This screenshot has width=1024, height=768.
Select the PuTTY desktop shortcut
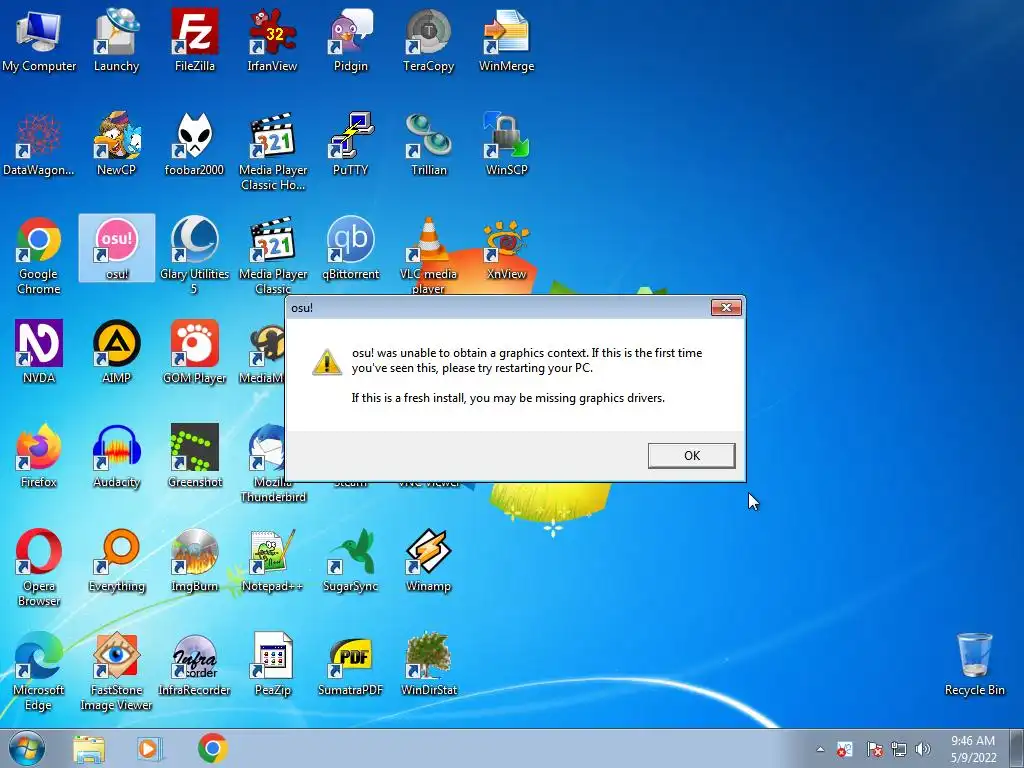point(351,144)
